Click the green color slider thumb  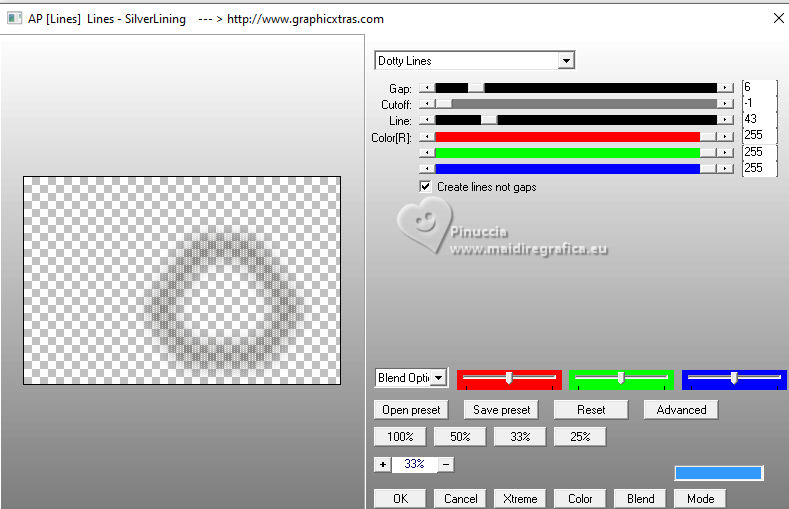pyautogui.click(x=708, y=152)
